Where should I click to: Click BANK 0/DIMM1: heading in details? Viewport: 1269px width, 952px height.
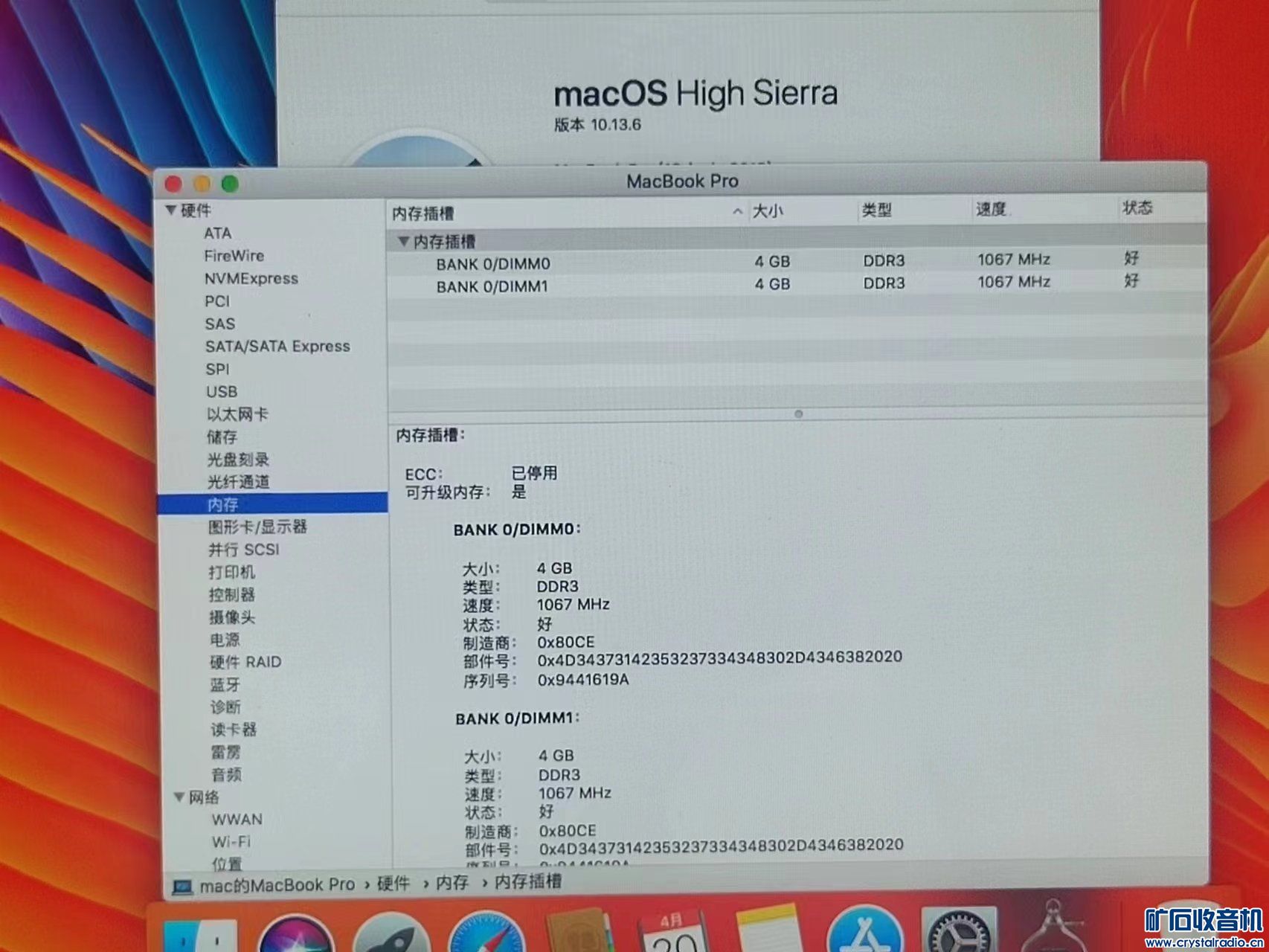[517, 718]
